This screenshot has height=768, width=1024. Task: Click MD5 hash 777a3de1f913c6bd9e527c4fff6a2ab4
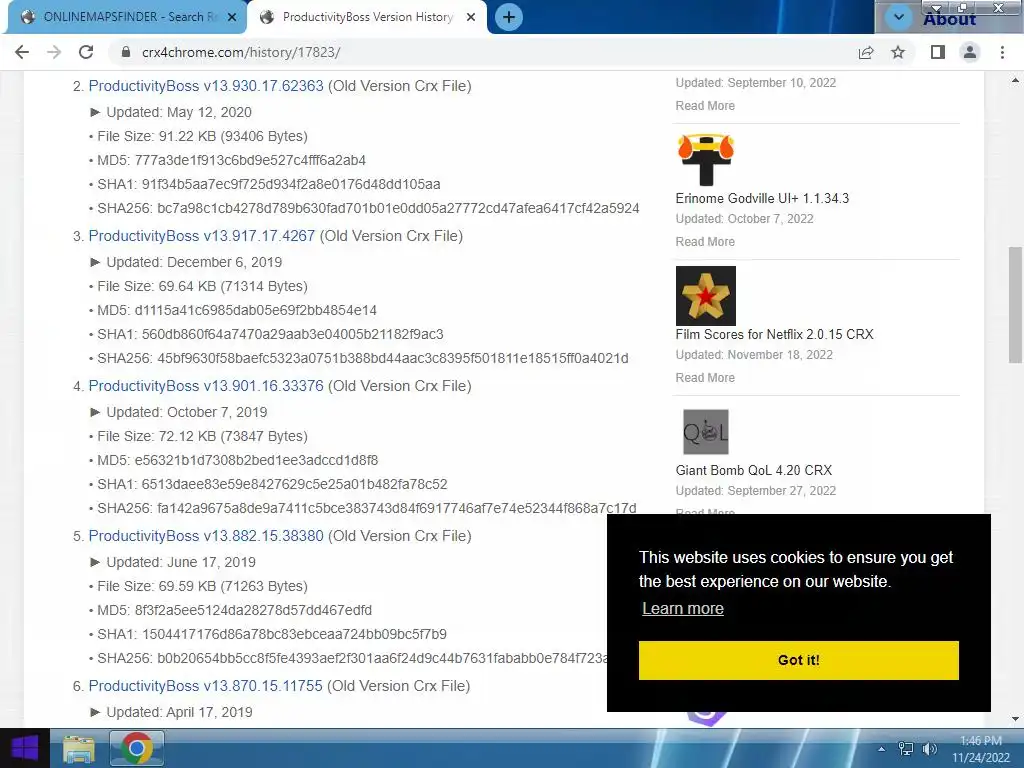click(x=250, y=160)
